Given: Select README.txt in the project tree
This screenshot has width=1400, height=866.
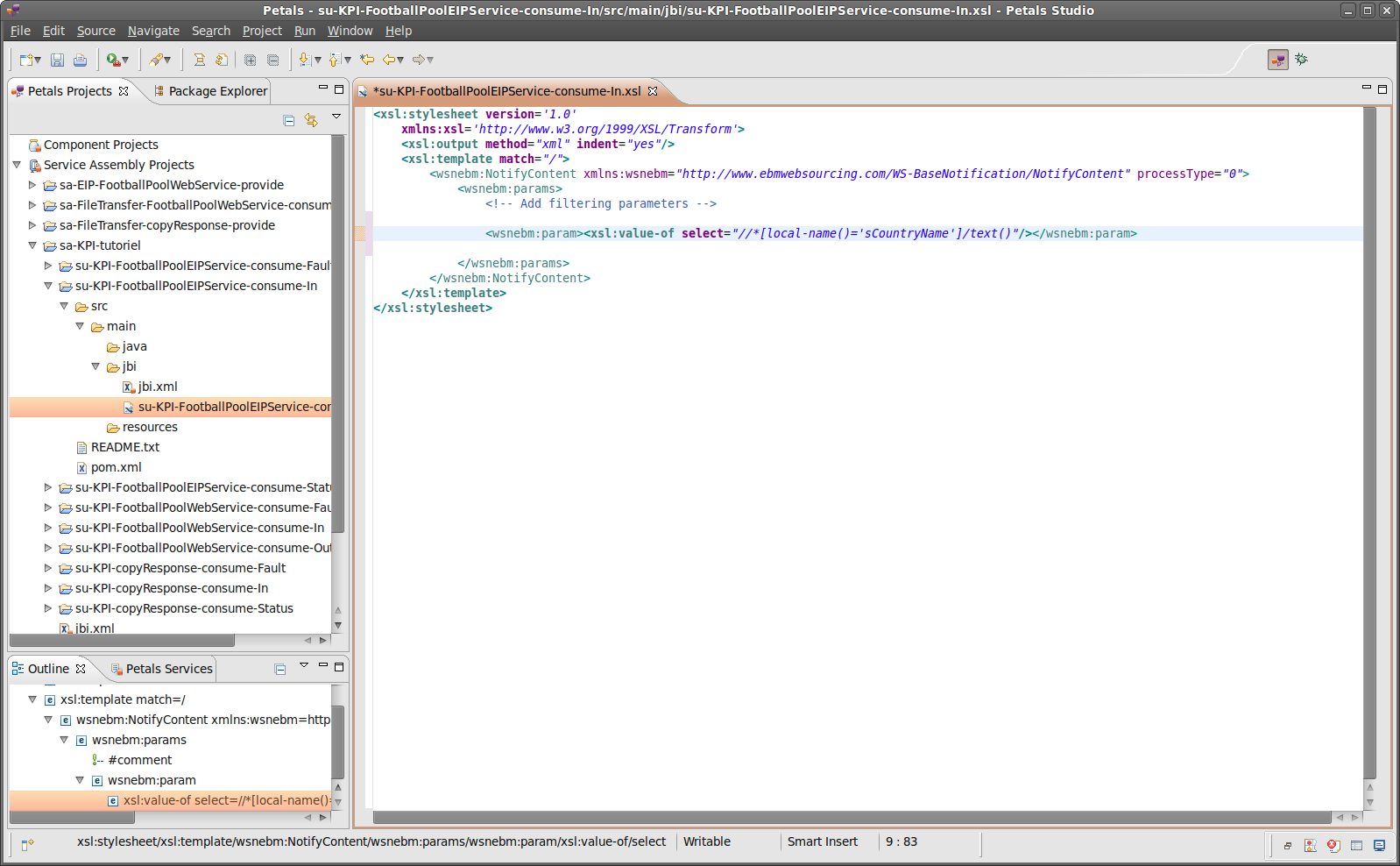Looking at the screenshot, I should coord(124,447).
